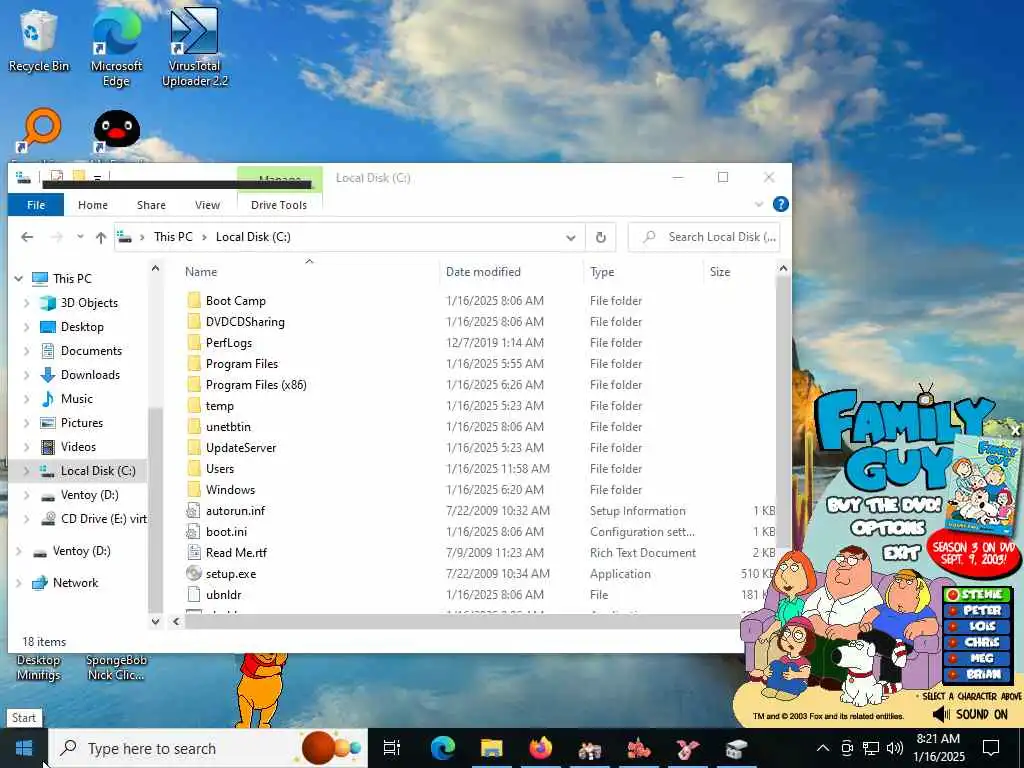Open the address bar history dropdown

coord(571,238)
